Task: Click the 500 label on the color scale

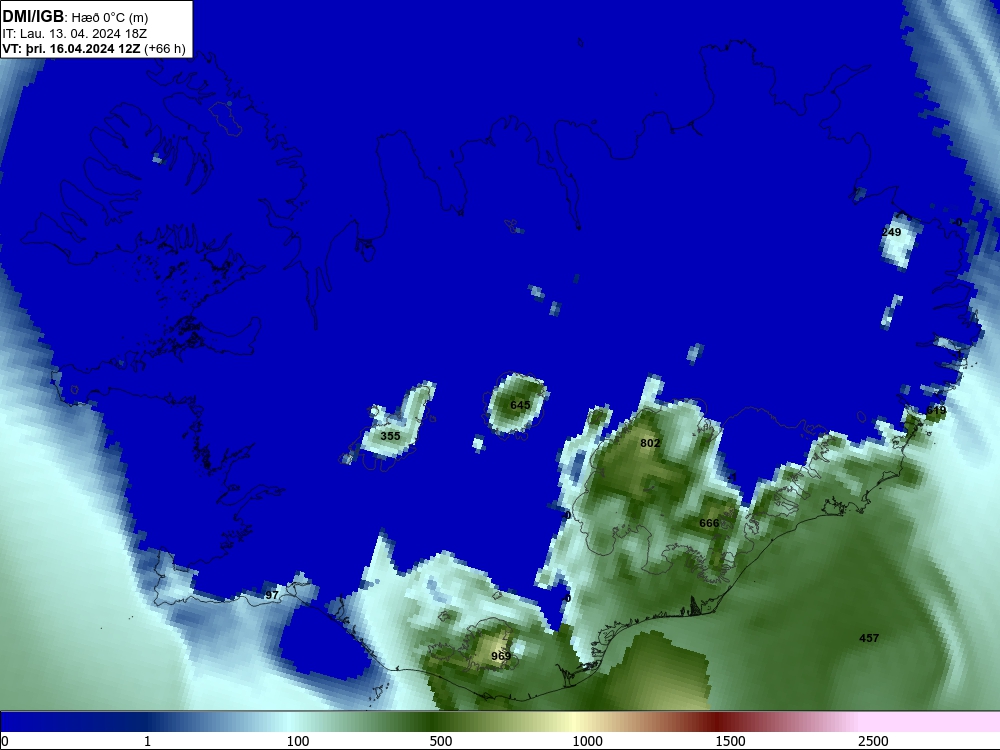Action: [x=441, y=741]
